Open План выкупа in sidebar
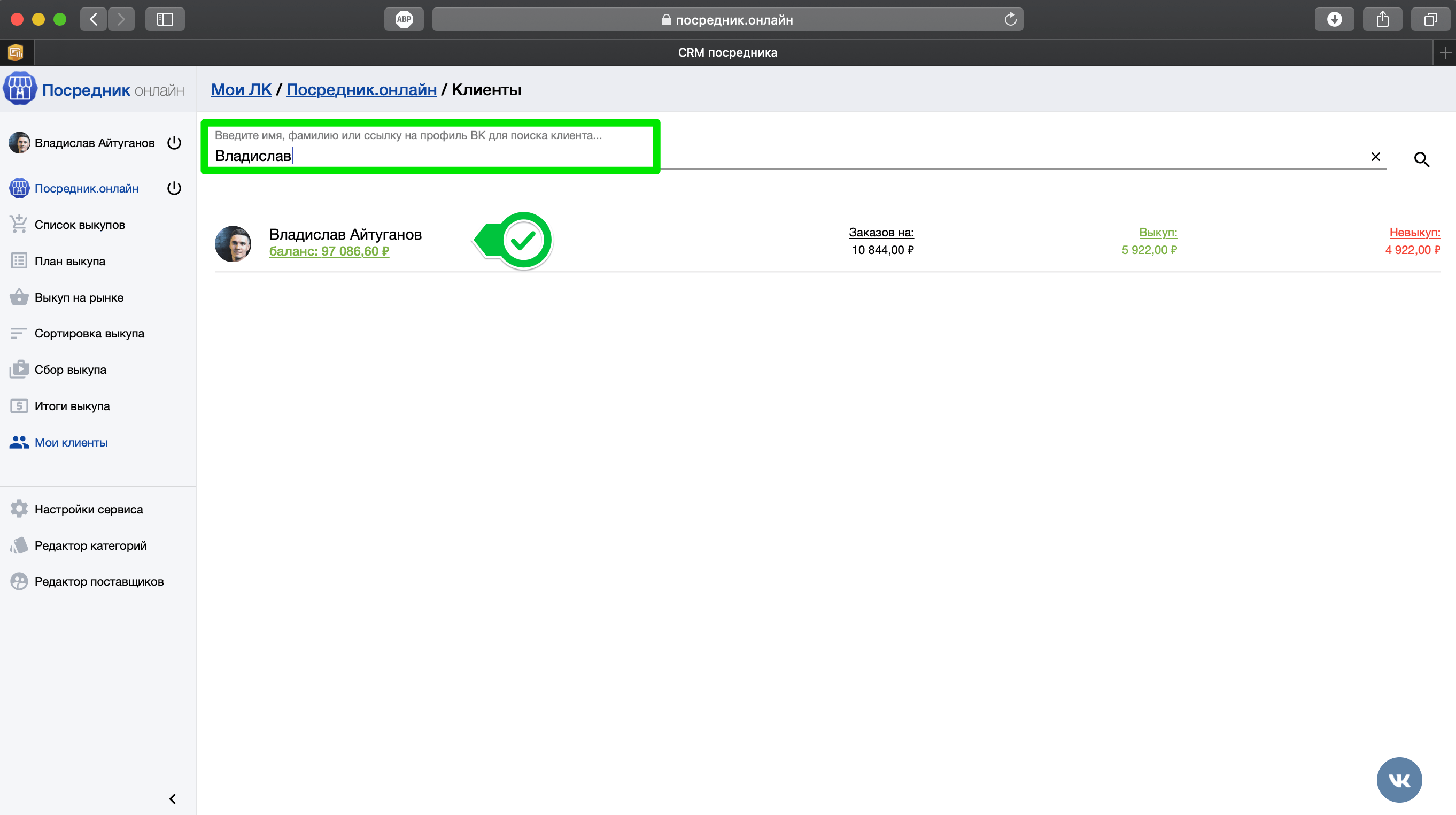This screenshot has width=1456, height=815. coord(69,261)
